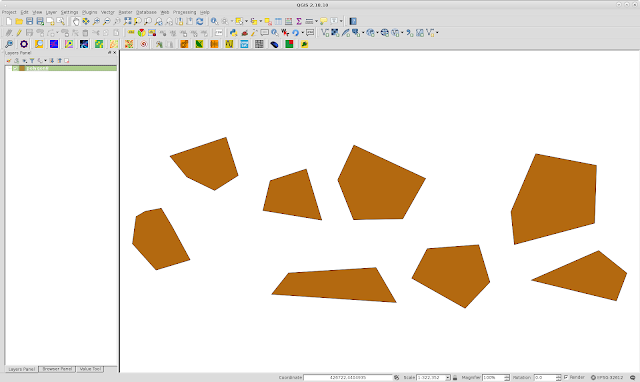Zoom to full extent with the arrows icon
The height and width of the screenshot is (382, 640).
tap(127, 21)
